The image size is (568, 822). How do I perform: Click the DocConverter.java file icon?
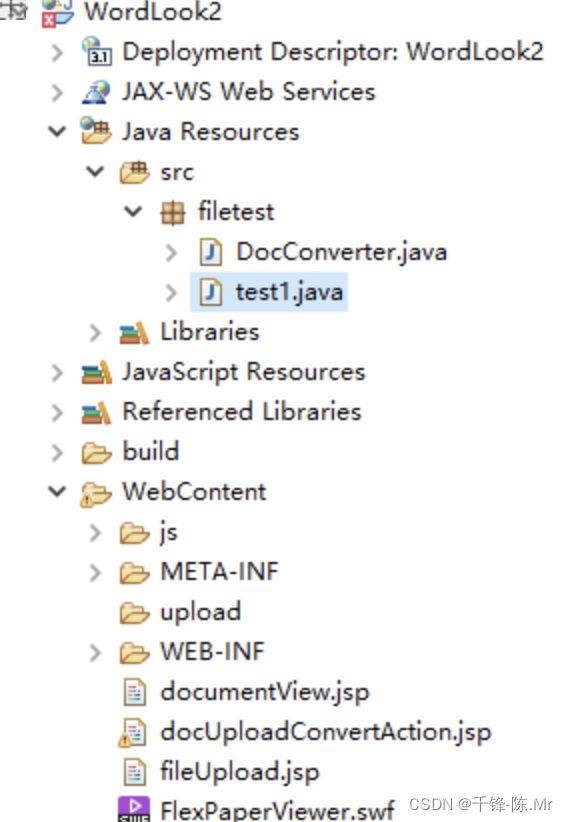[x=211, y=252]
